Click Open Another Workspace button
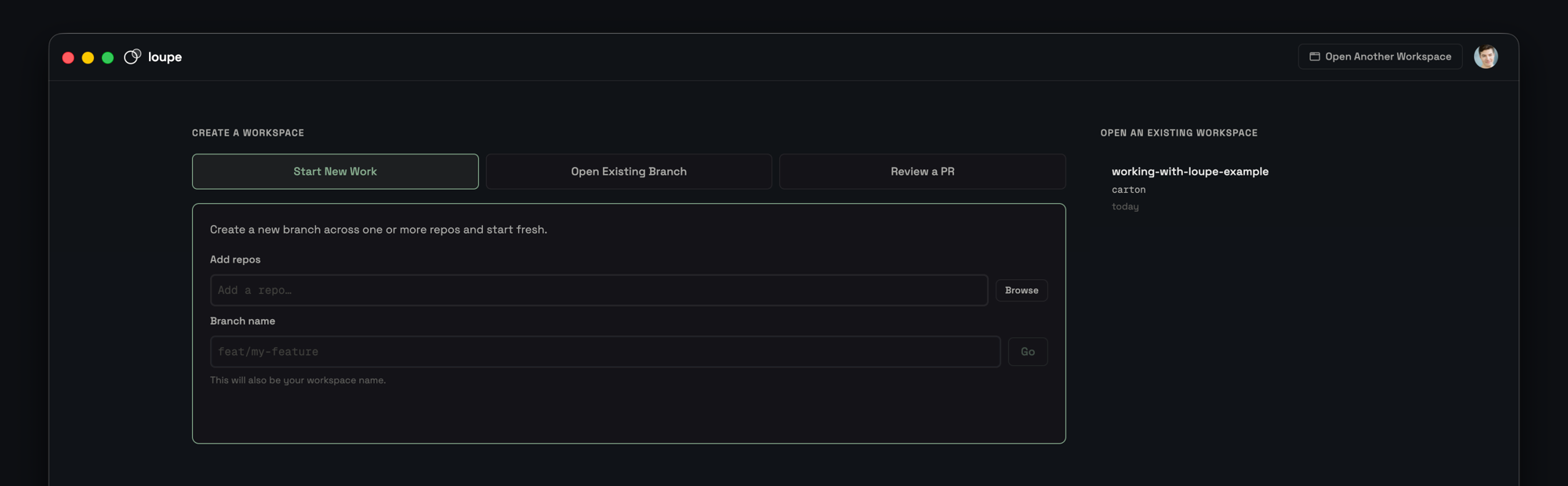The image size is (1568, 486). pos(1380,56)
